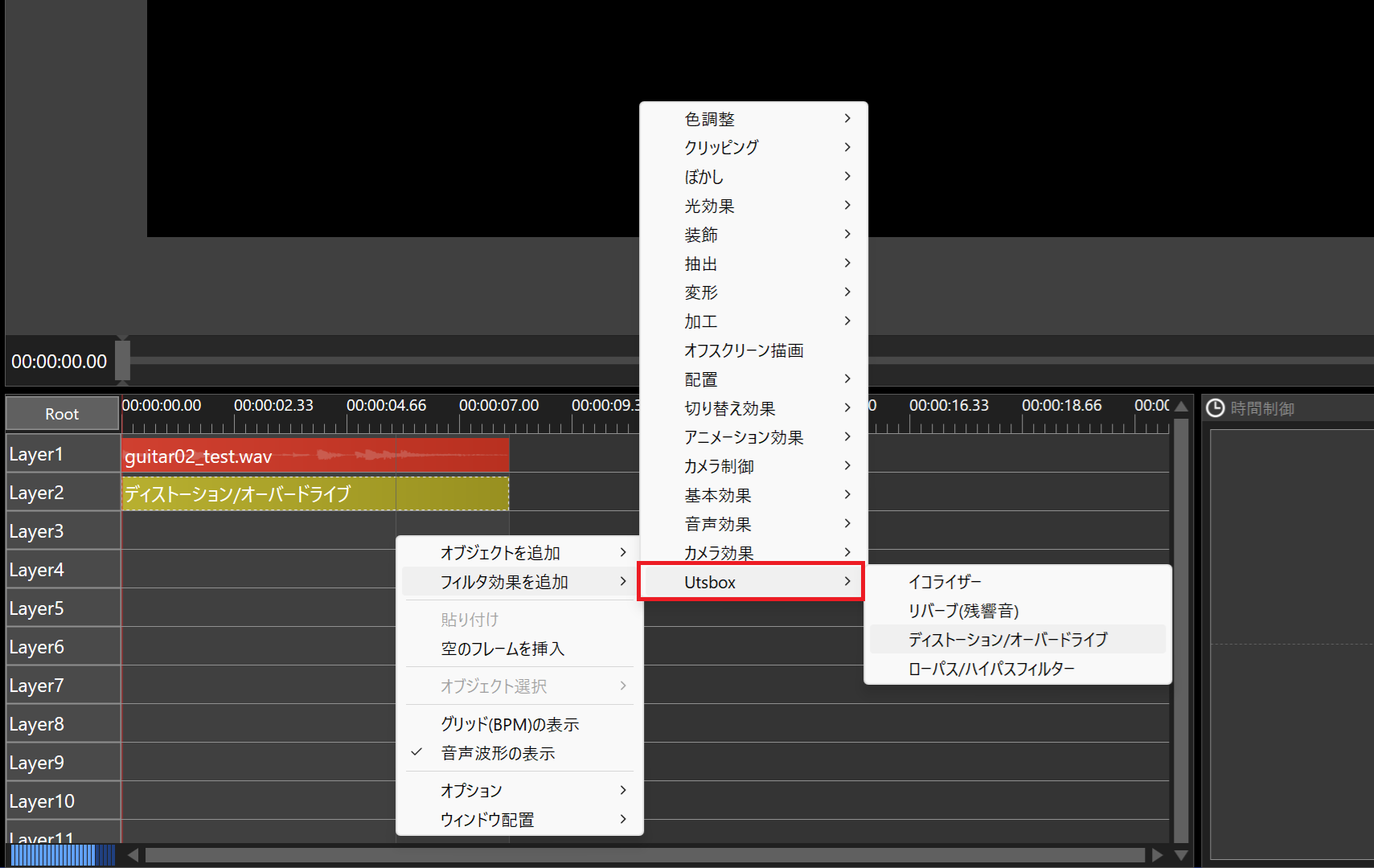
Task: Toggle グリッド(BPM)の表示 option
Action: click(x=510, y=724)
